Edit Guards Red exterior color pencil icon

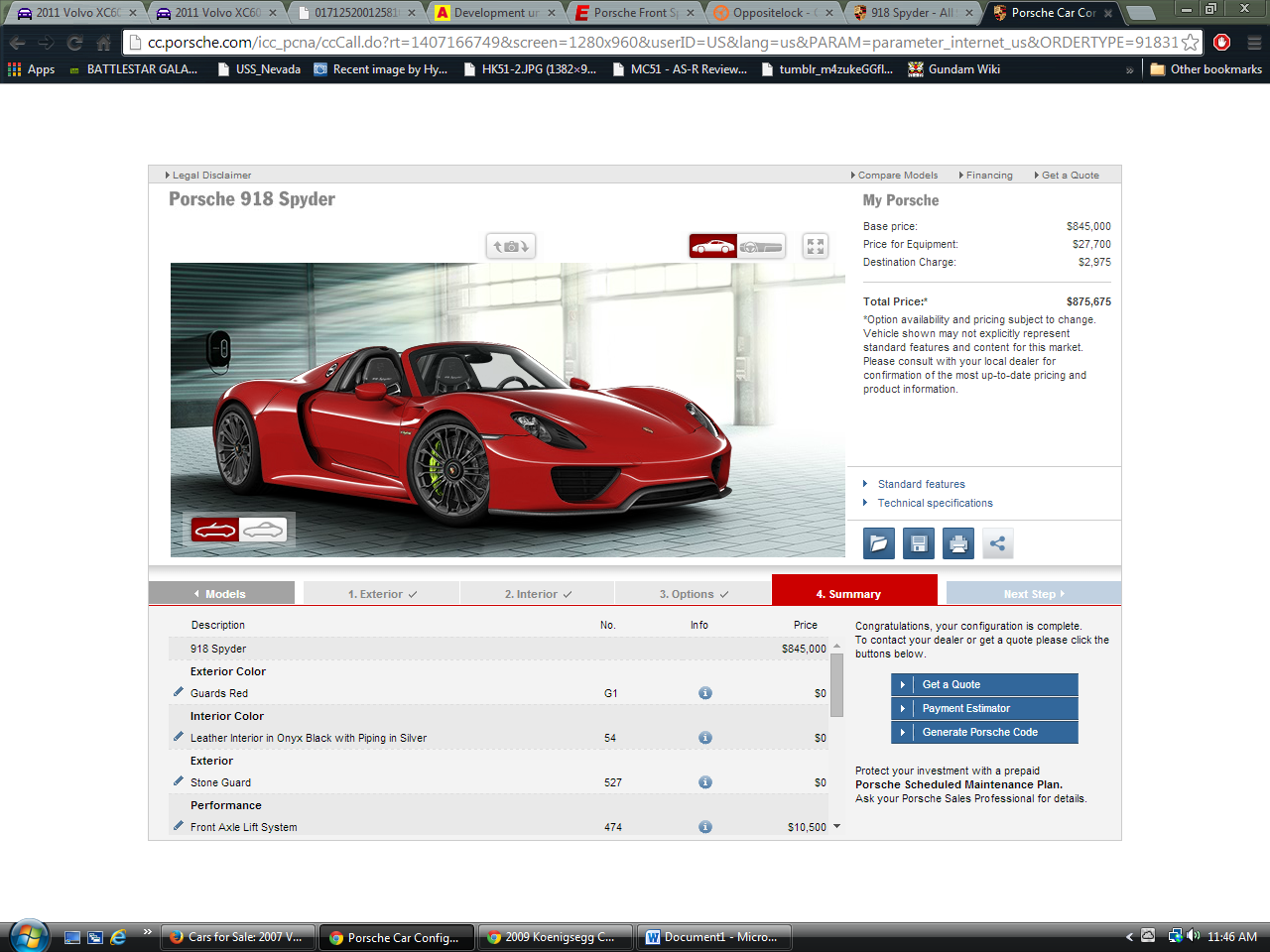pos(179,692)
